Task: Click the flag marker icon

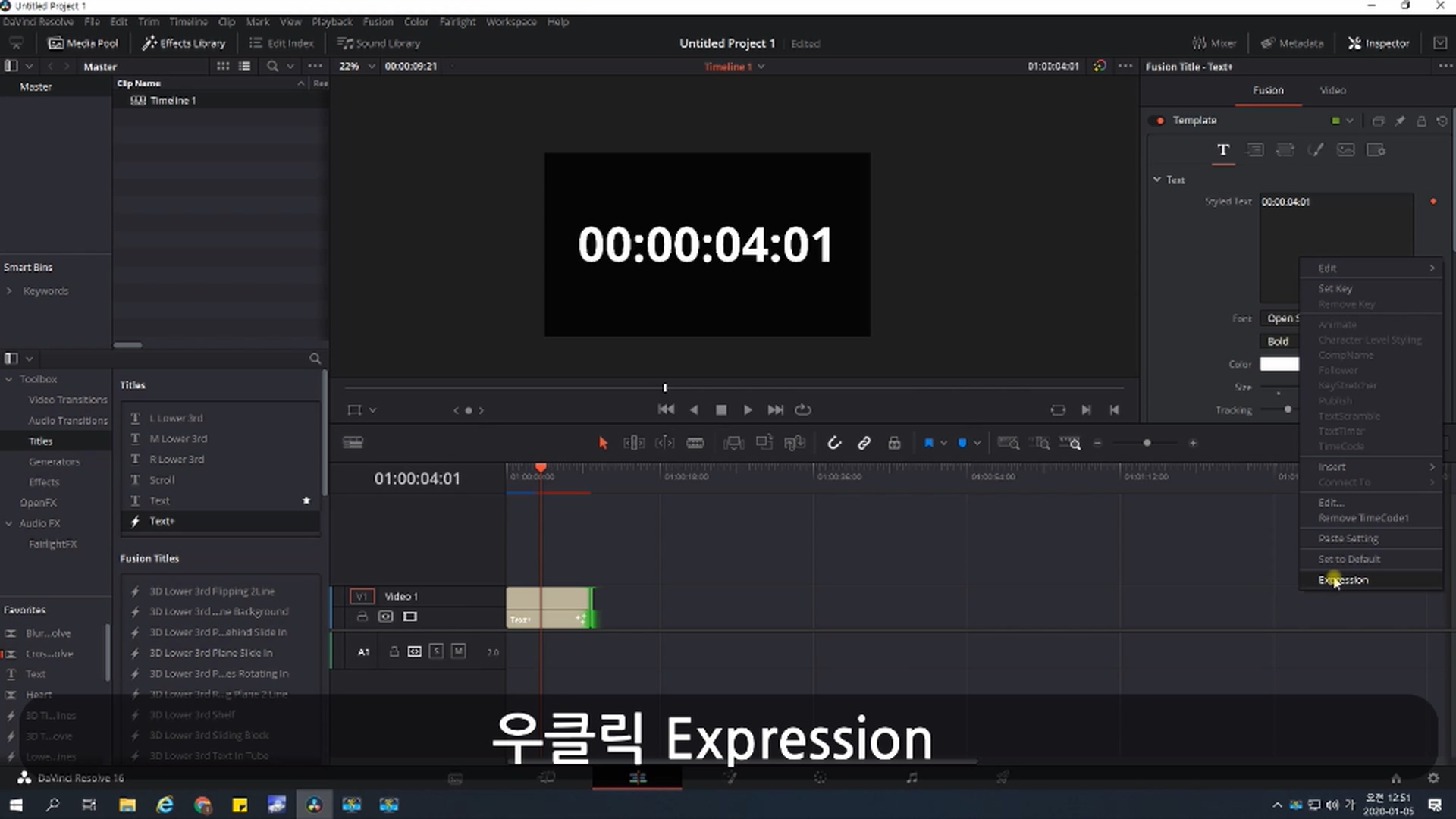Action: click(x=928, y=443)
